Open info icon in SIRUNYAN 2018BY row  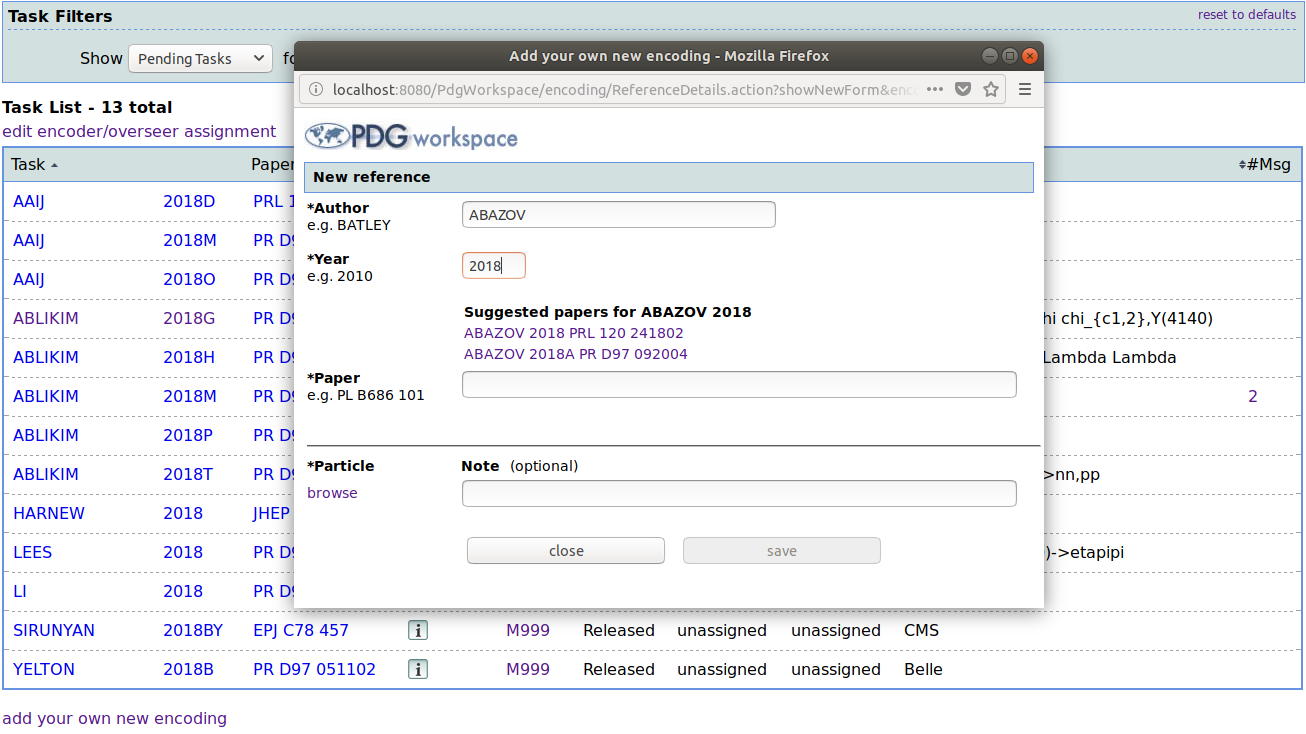418,630
